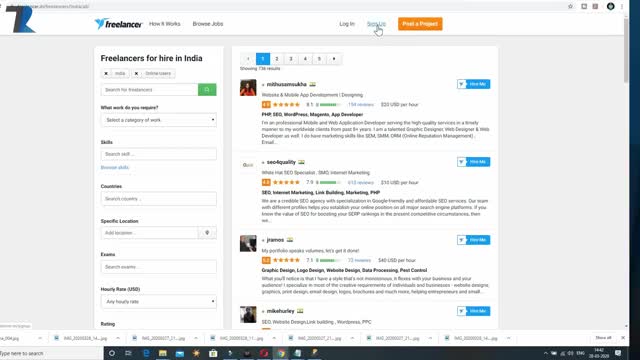Click in the Search for freelancers field

pos(149,89)
